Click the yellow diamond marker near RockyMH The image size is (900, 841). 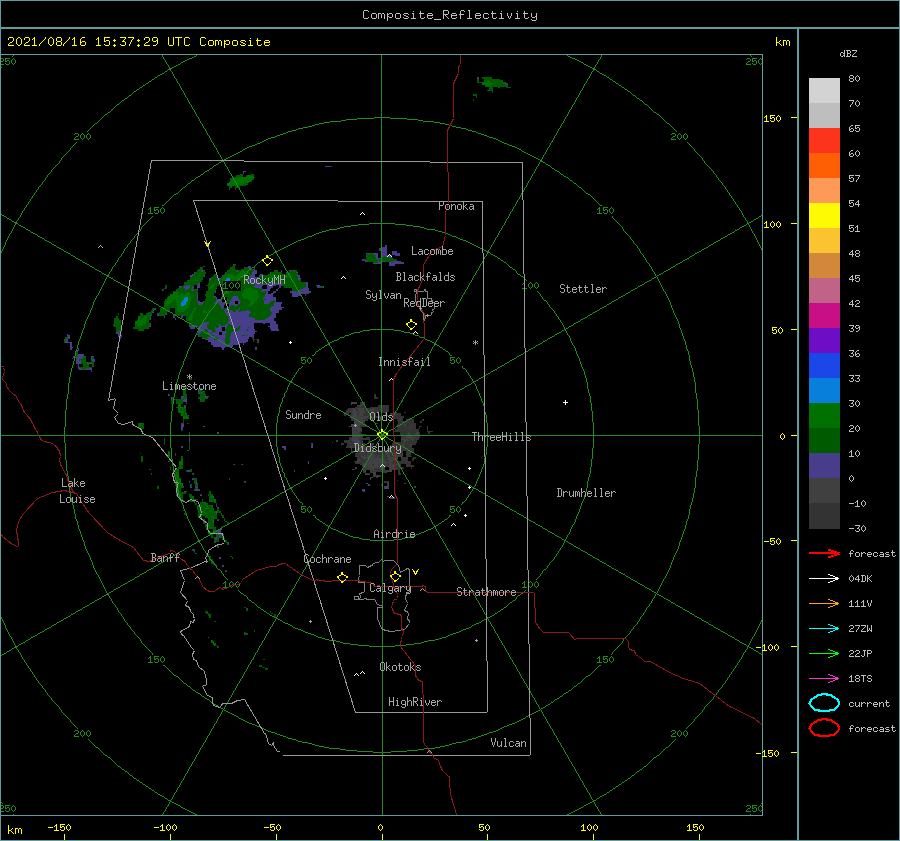[267, 261]
